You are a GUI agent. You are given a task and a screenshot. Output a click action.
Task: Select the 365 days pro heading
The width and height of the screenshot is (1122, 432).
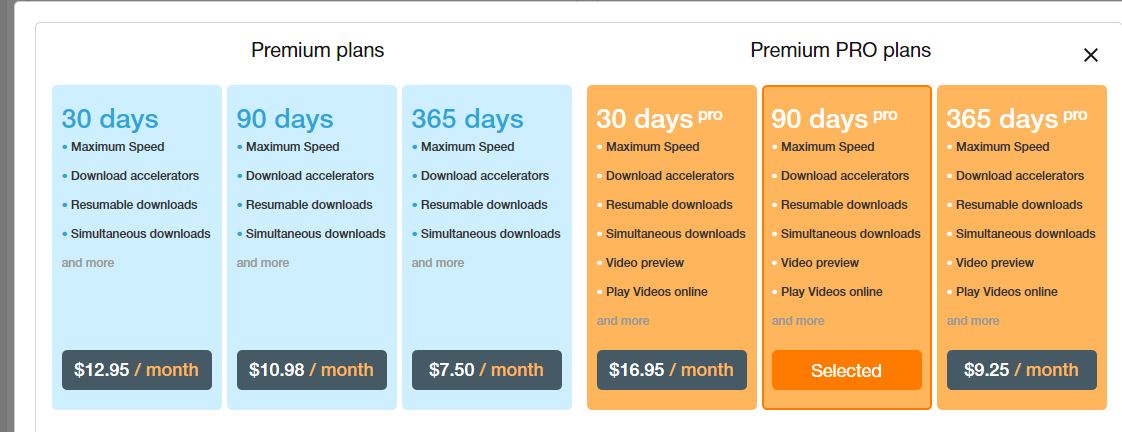click(x=1017, y=119)
